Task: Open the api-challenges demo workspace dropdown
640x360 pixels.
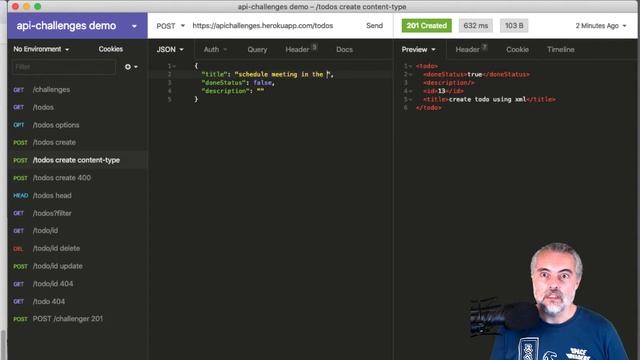Action: coord(77,26)
